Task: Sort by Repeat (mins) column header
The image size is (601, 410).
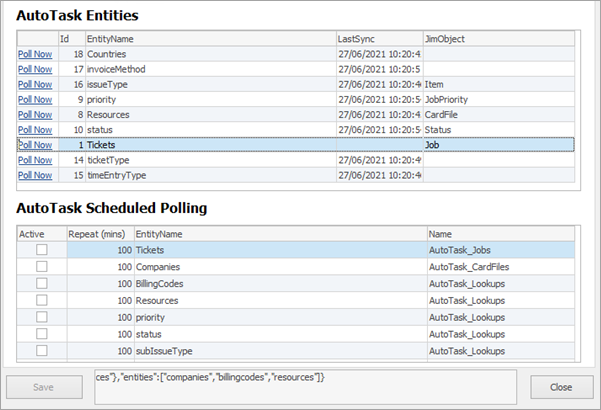Action: click(x=101, y=234)
